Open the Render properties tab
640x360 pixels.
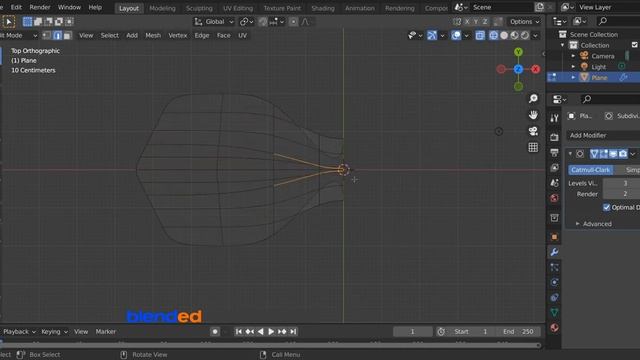tap(554, 137)
